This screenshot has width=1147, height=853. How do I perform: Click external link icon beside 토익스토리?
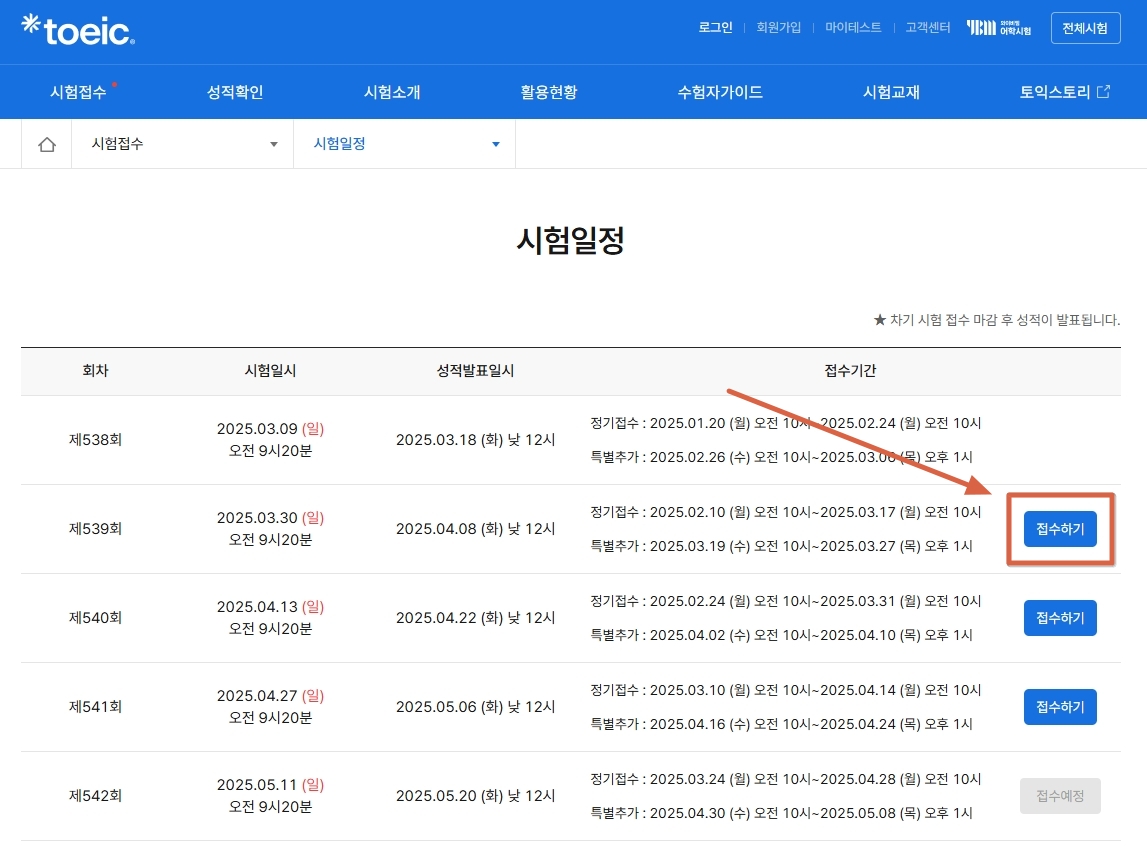[1103, 91]
